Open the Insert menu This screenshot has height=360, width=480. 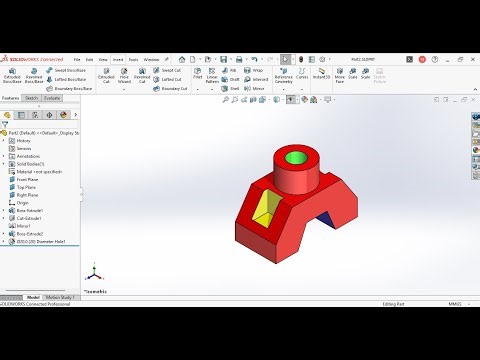tap(118, 59)
